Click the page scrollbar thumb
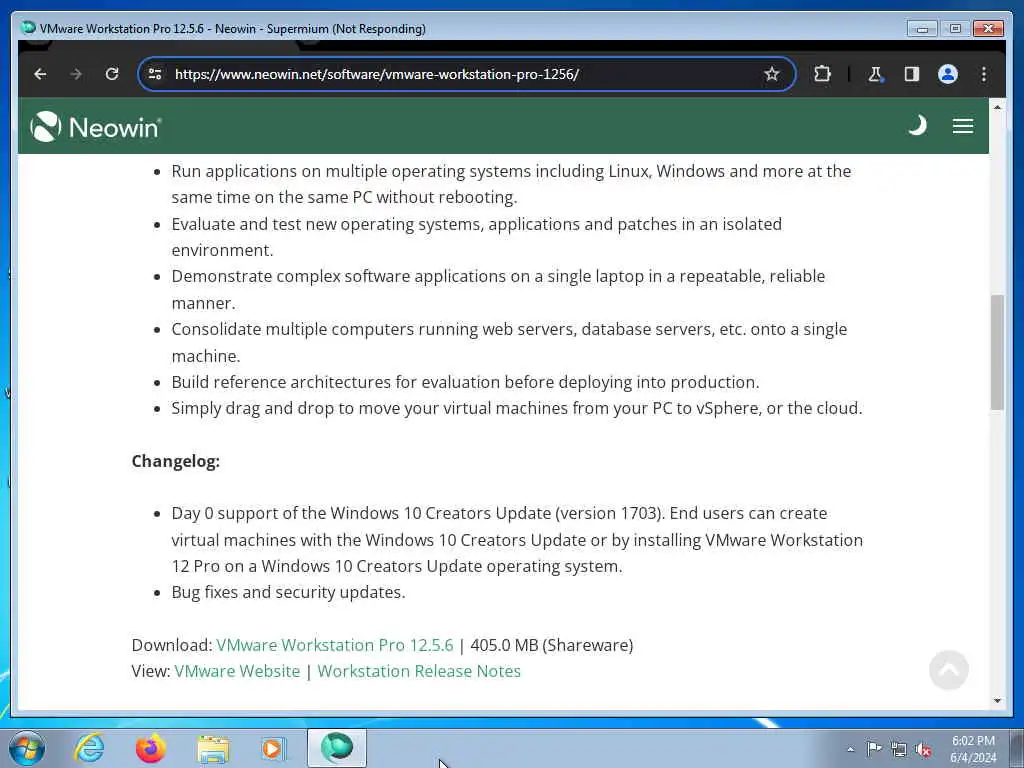1024x768 pixels. (x=997, y=353)
